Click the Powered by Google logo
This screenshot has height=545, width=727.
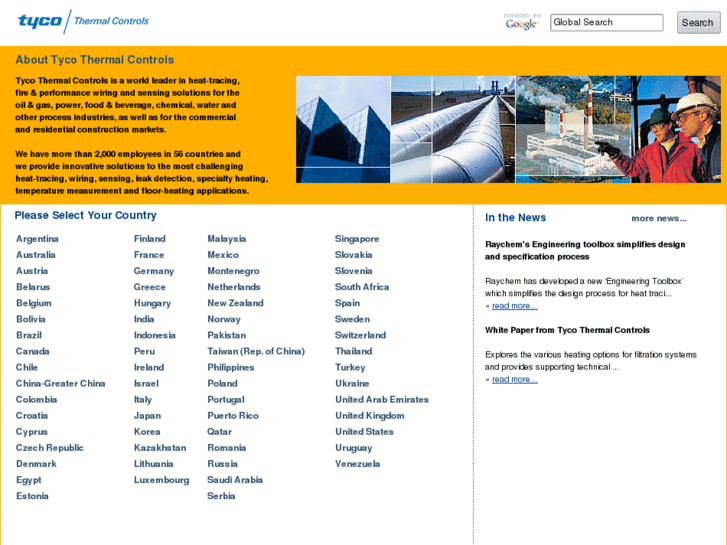(522, 22)
